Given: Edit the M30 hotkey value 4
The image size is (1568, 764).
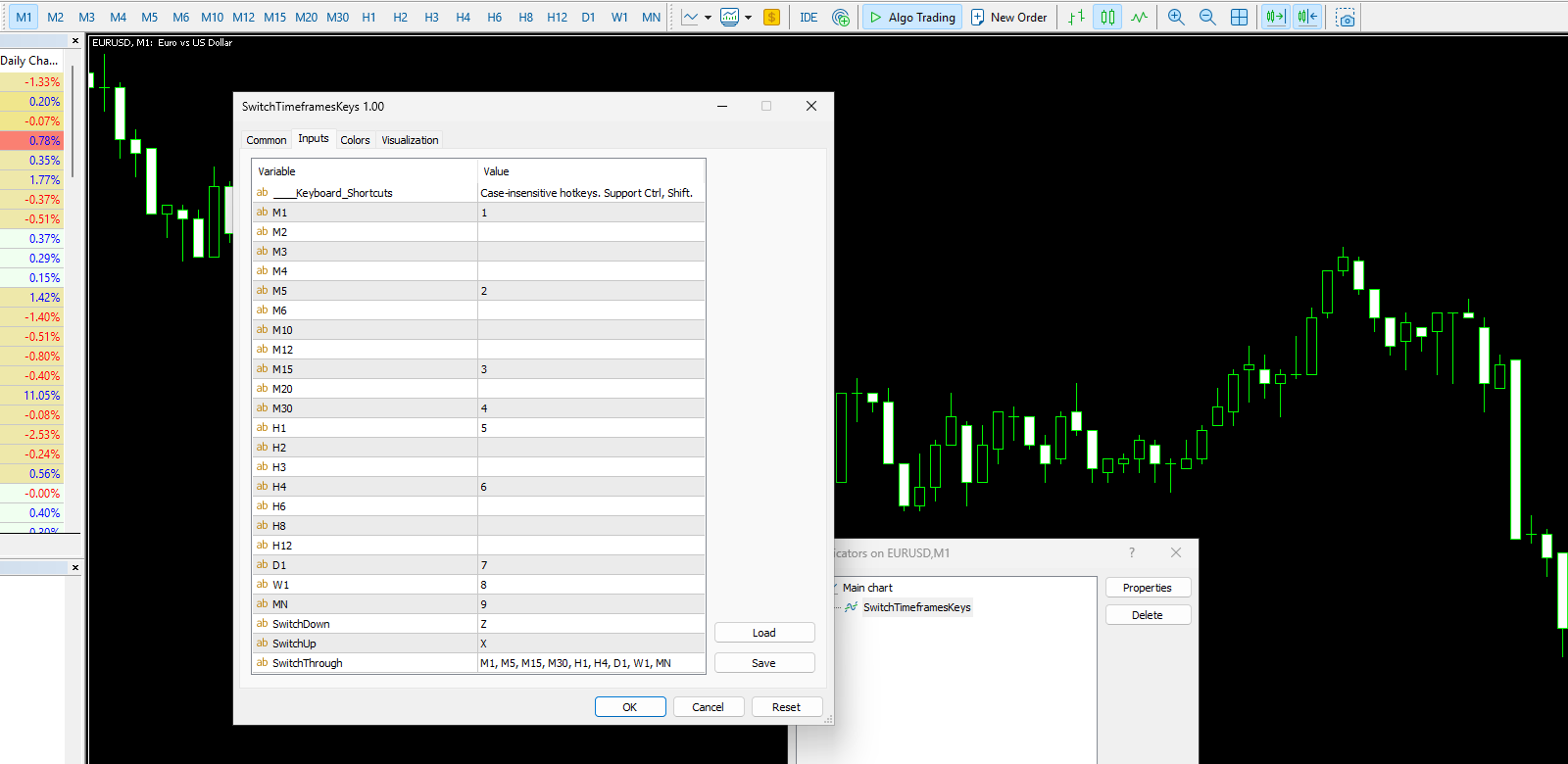Looking at the screenshot, I should (591, 408).
